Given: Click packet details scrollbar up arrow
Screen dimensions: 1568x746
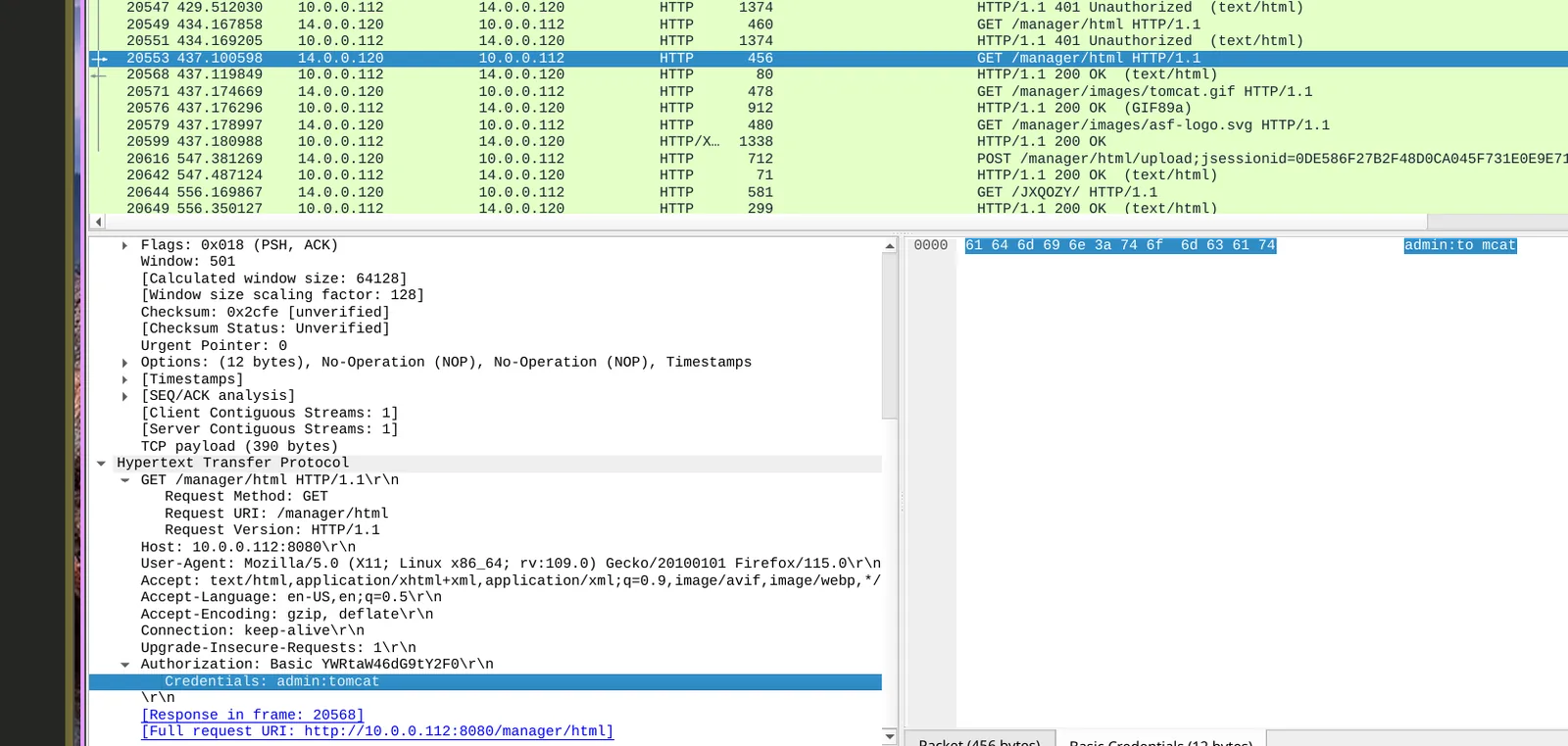Looking at the screenshot, I should (x=890, y=246).
